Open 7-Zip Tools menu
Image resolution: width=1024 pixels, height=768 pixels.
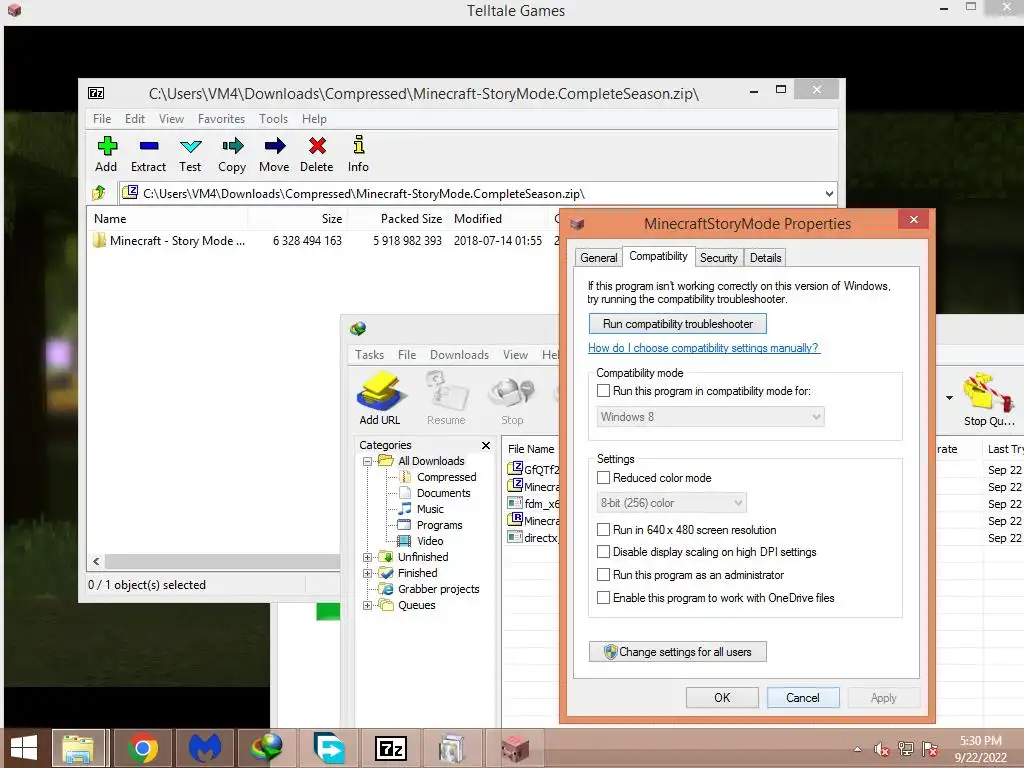click(x=273, y=119)
